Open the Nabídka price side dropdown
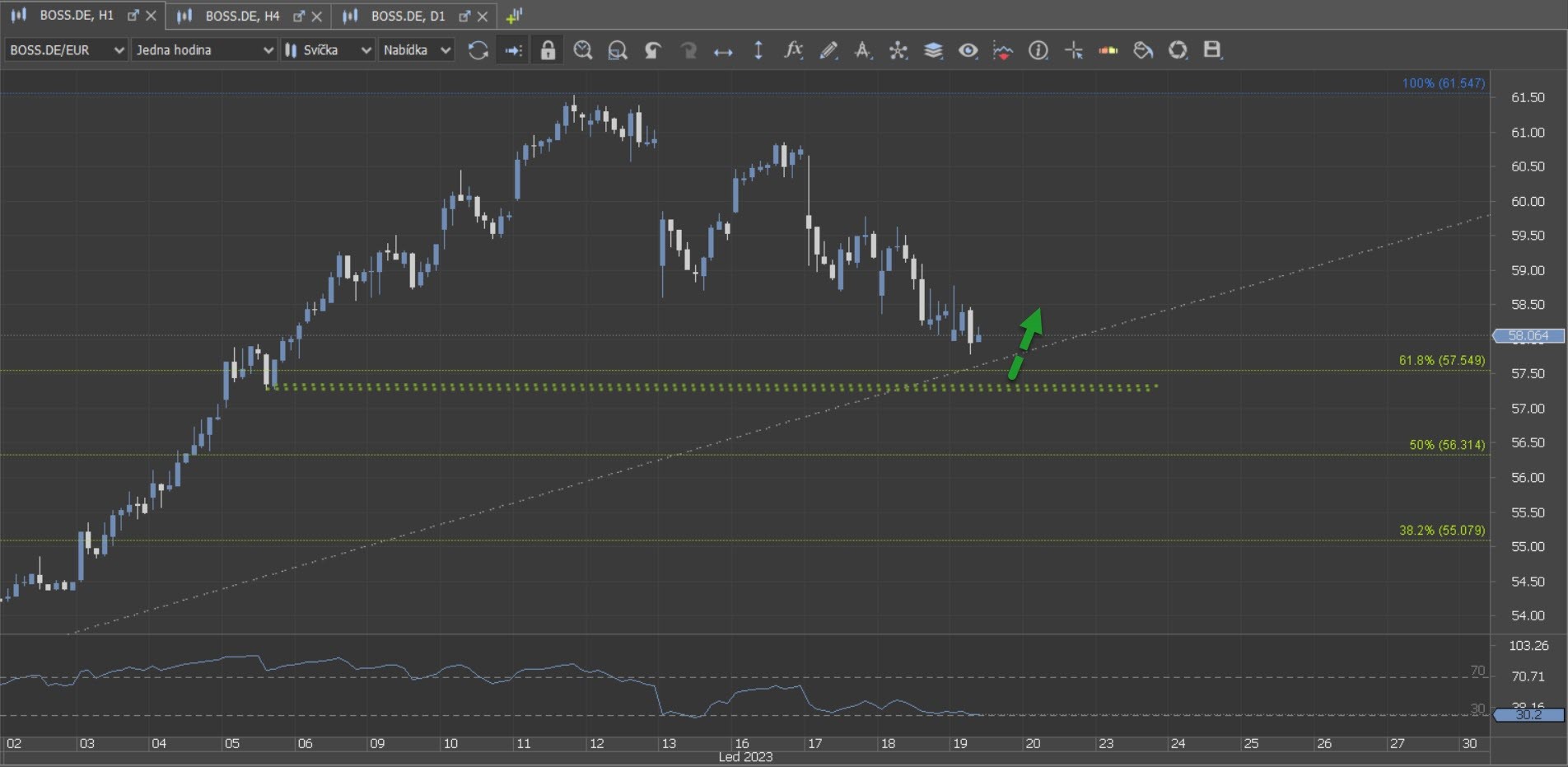Screen dimensions: 1568x767 pos(417,50)
